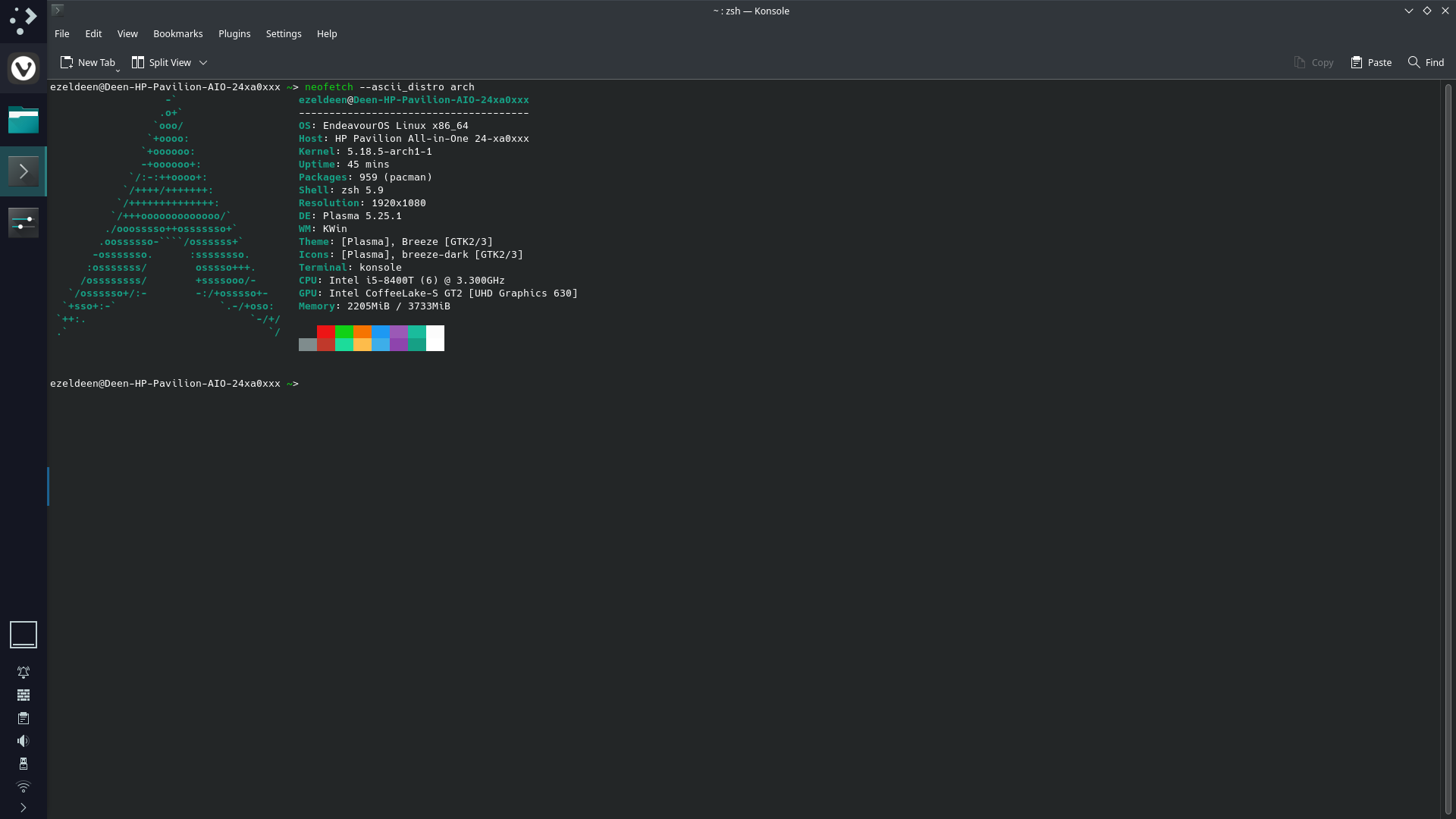Viewport: 1456px width, 819px height.
Task: Click the Konsole window title icon
Action: point(58,10)
